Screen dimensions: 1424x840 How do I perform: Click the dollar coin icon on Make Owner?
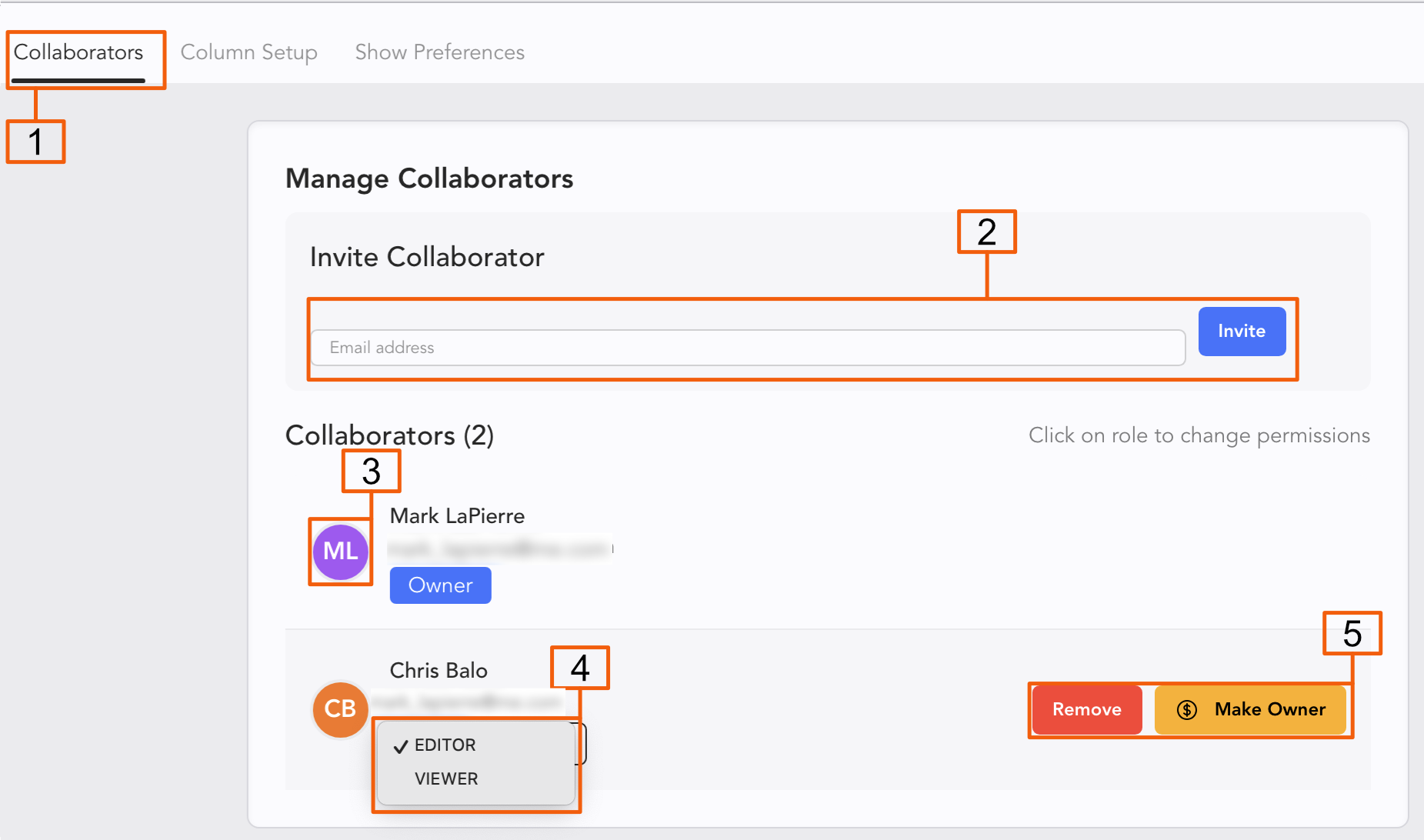point(1186,709)
